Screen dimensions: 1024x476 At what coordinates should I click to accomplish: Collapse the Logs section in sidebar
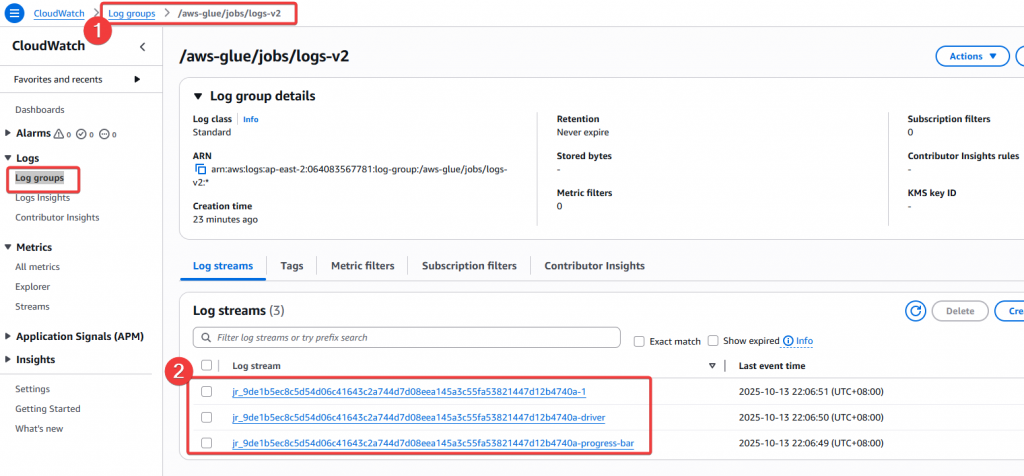pyautogui.click(x=8, y=158)
